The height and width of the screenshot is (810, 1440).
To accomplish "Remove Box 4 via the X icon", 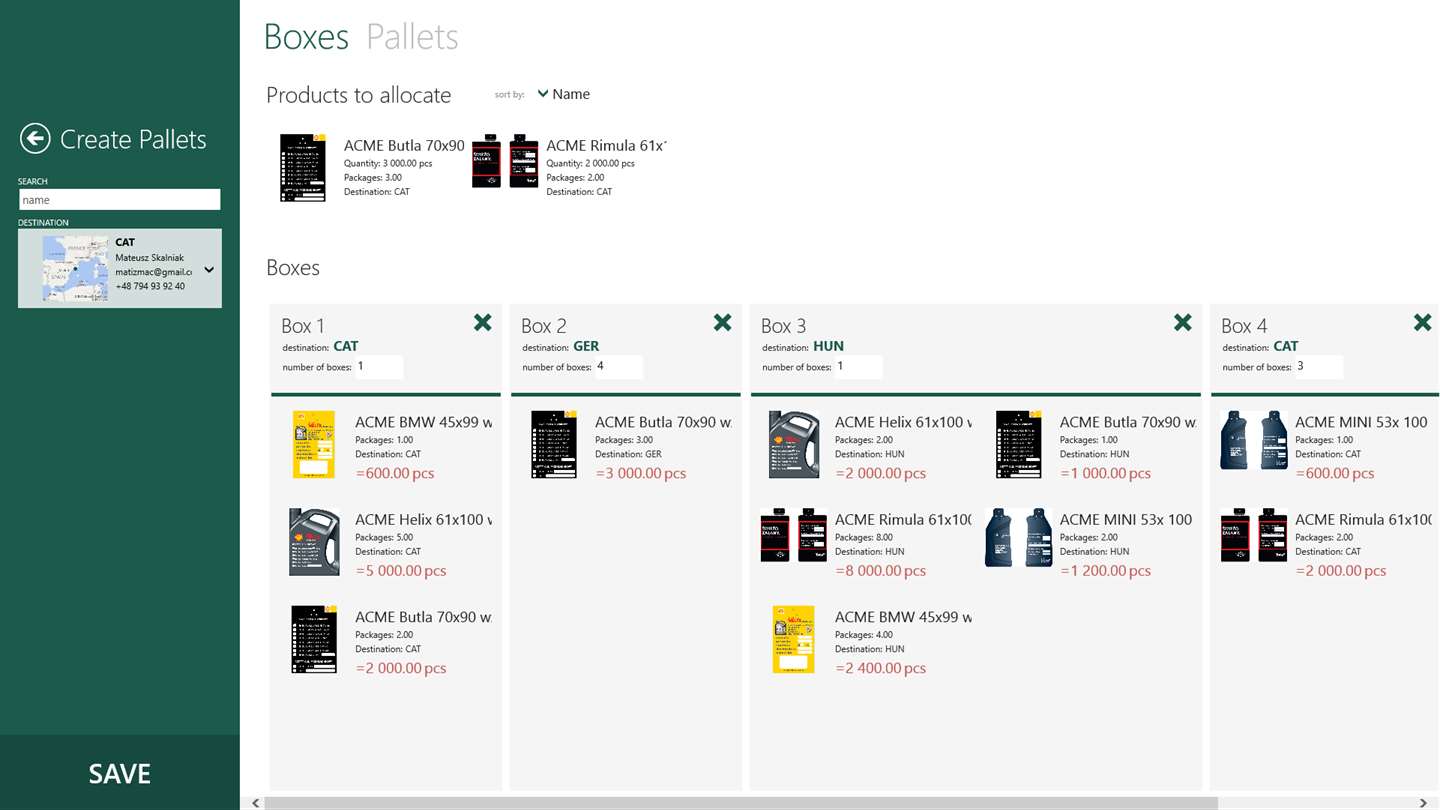I will (1422, 322).
